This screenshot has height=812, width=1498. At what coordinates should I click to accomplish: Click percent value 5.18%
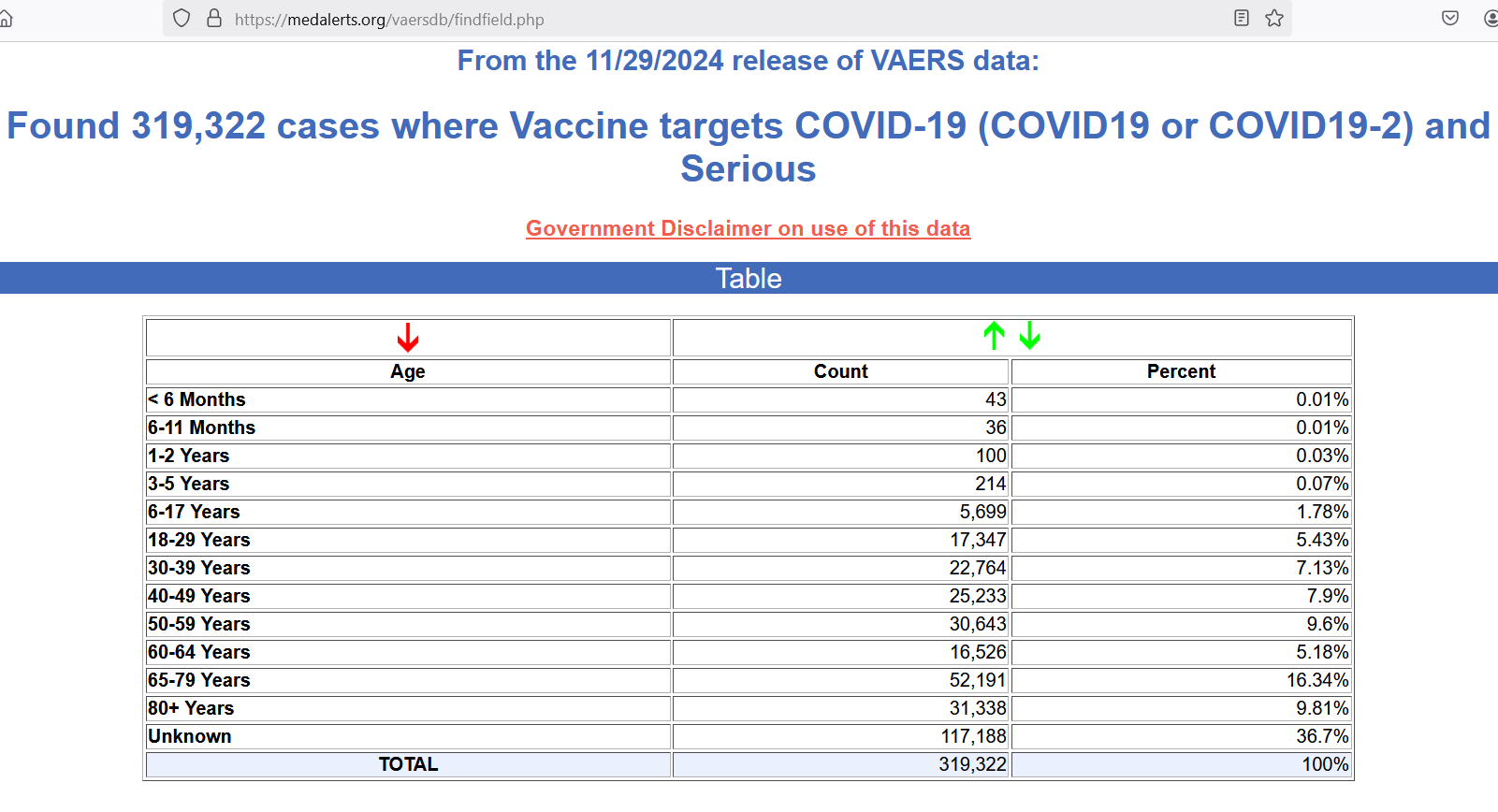pyautogui.click(x=1322, y=652)
